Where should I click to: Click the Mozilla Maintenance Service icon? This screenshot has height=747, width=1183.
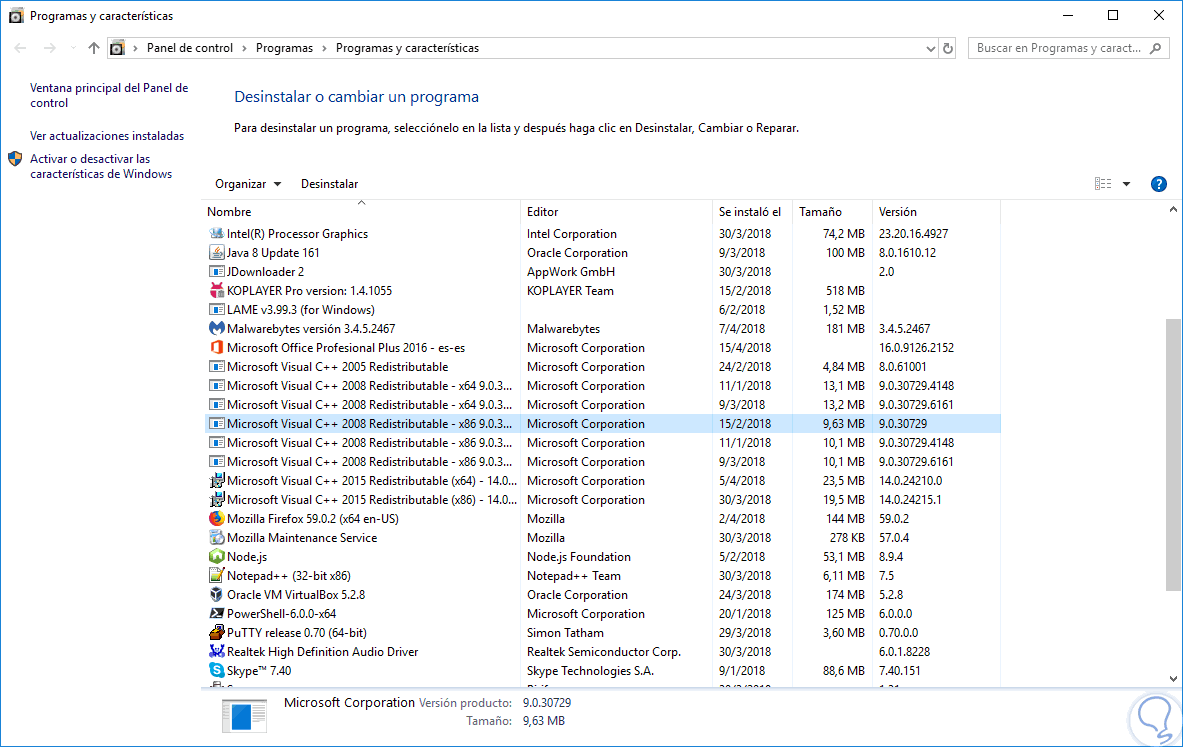pos(217,537)
